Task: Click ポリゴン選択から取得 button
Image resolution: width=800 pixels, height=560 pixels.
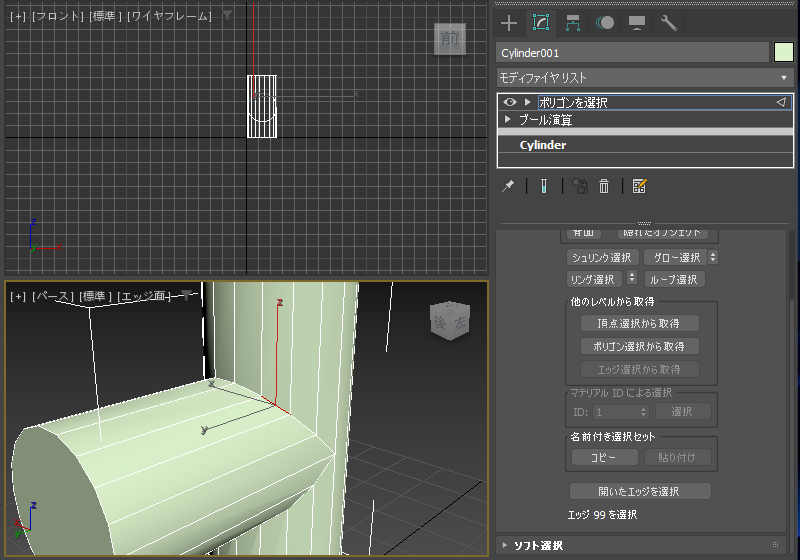Action: pyautogui.click(x=639, y=346)
